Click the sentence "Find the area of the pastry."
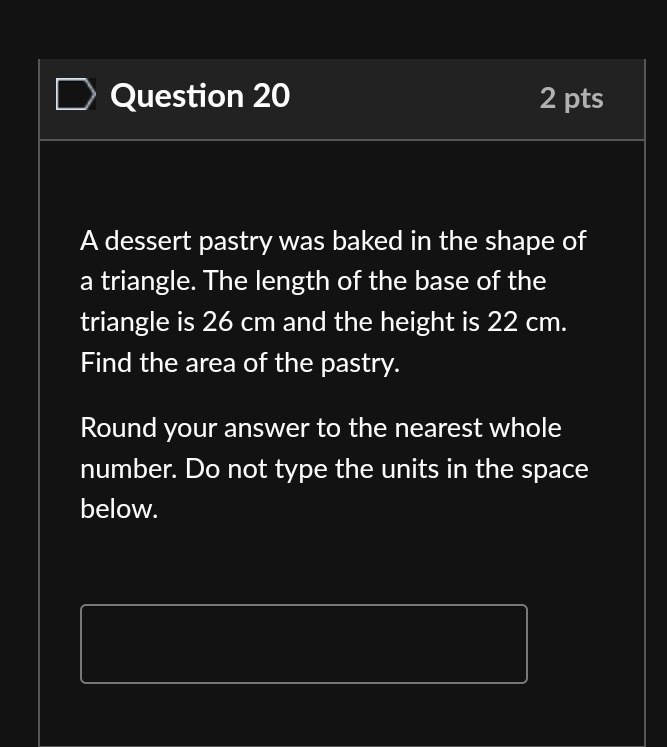Image resolution: width=667 pixels, height=747 pixels. 240,363
